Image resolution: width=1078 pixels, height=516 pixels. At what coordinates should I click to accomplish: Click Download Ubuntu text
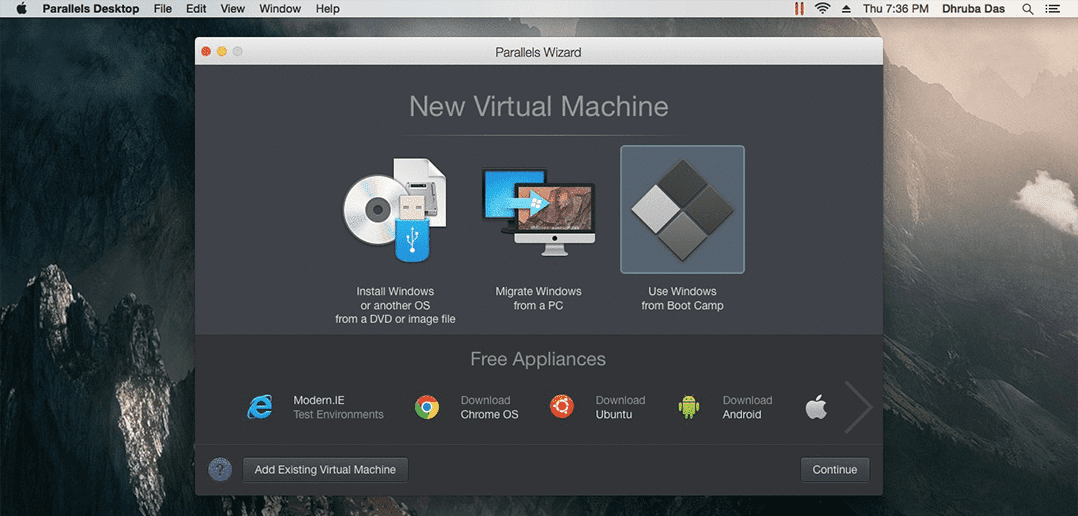(620, 407)
